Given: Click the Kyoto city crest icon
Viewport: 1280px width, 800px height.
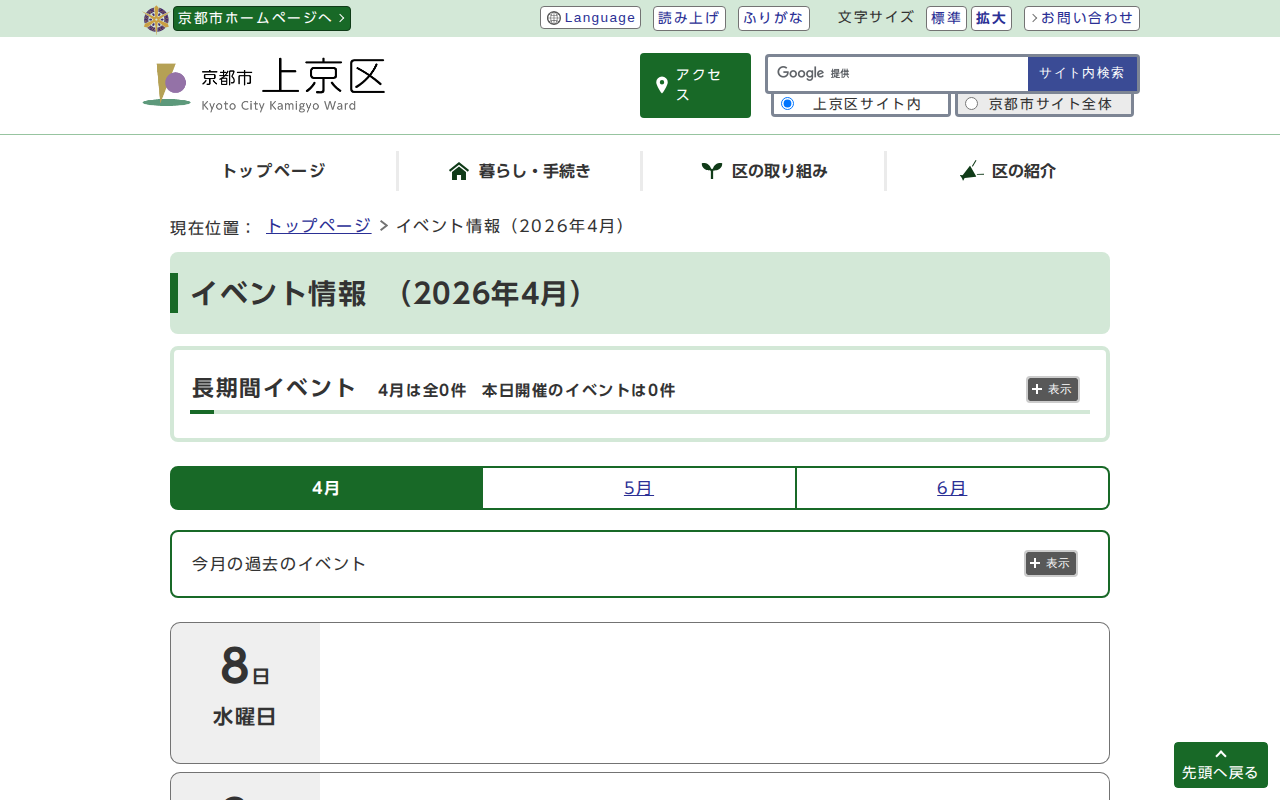Looking at the screenshot, I should point(156,19).
